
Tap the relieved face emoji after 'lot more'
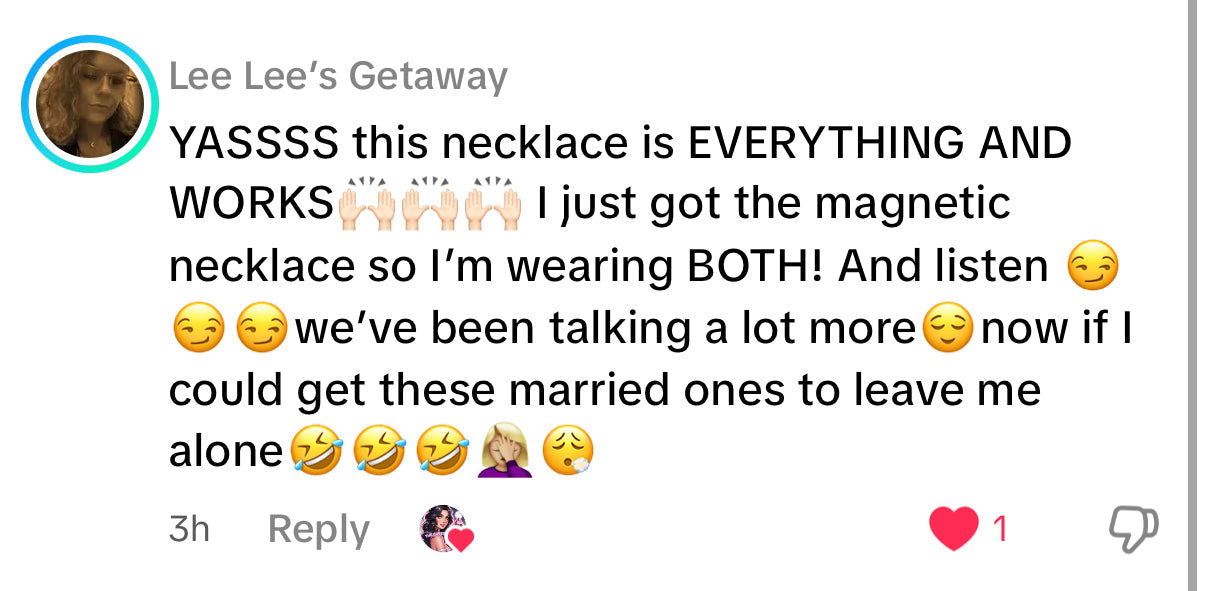click(947, 330)
